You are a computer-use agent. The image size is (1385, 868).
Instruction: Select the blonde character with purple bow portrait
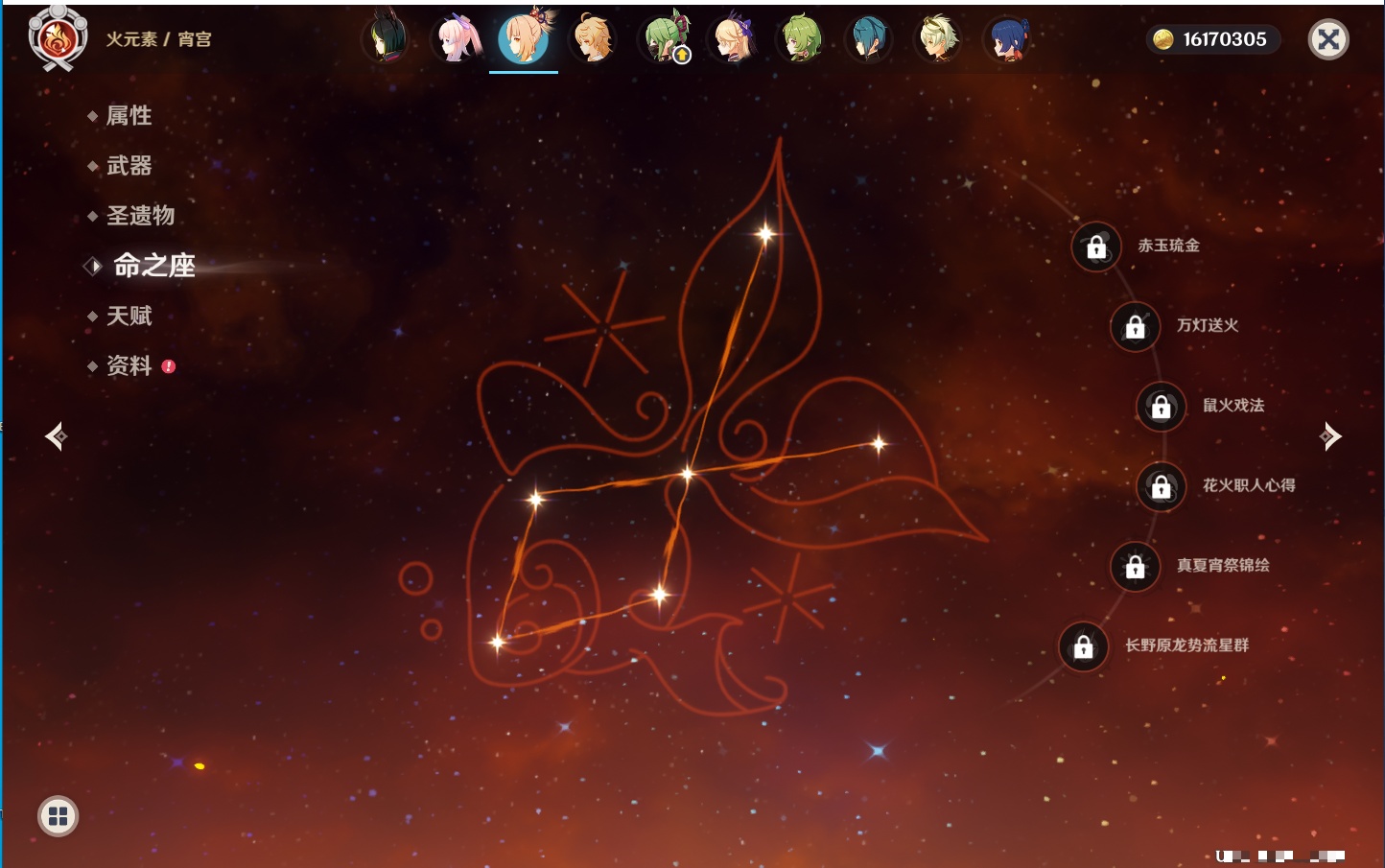point(732,39)
